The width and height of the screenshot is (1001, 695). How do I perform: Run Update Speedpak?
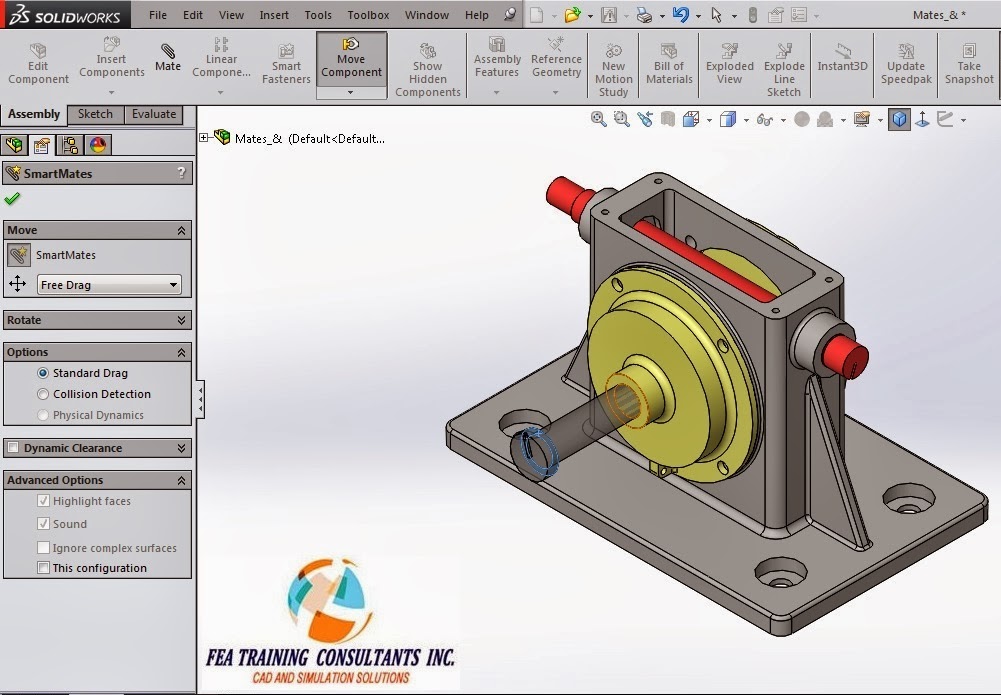coord(906,64)
